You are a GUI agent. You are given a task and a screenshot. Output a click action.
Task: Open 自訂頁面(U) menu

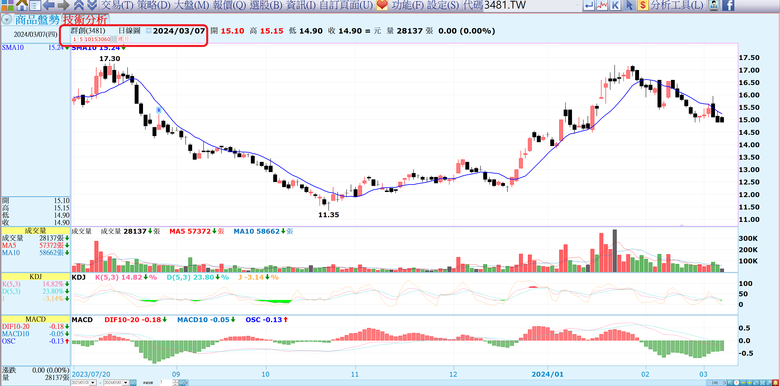(x=346, y=5)
